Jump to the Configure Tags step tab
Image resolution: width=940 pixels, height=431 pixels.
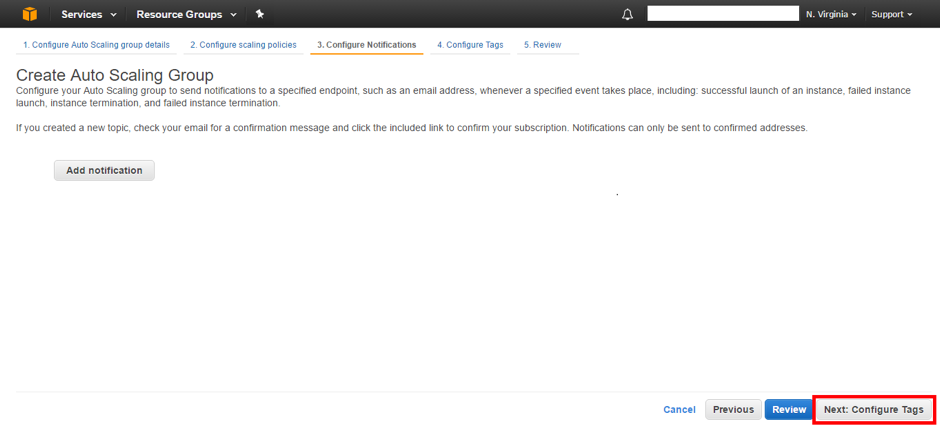(x=470, y=45)
